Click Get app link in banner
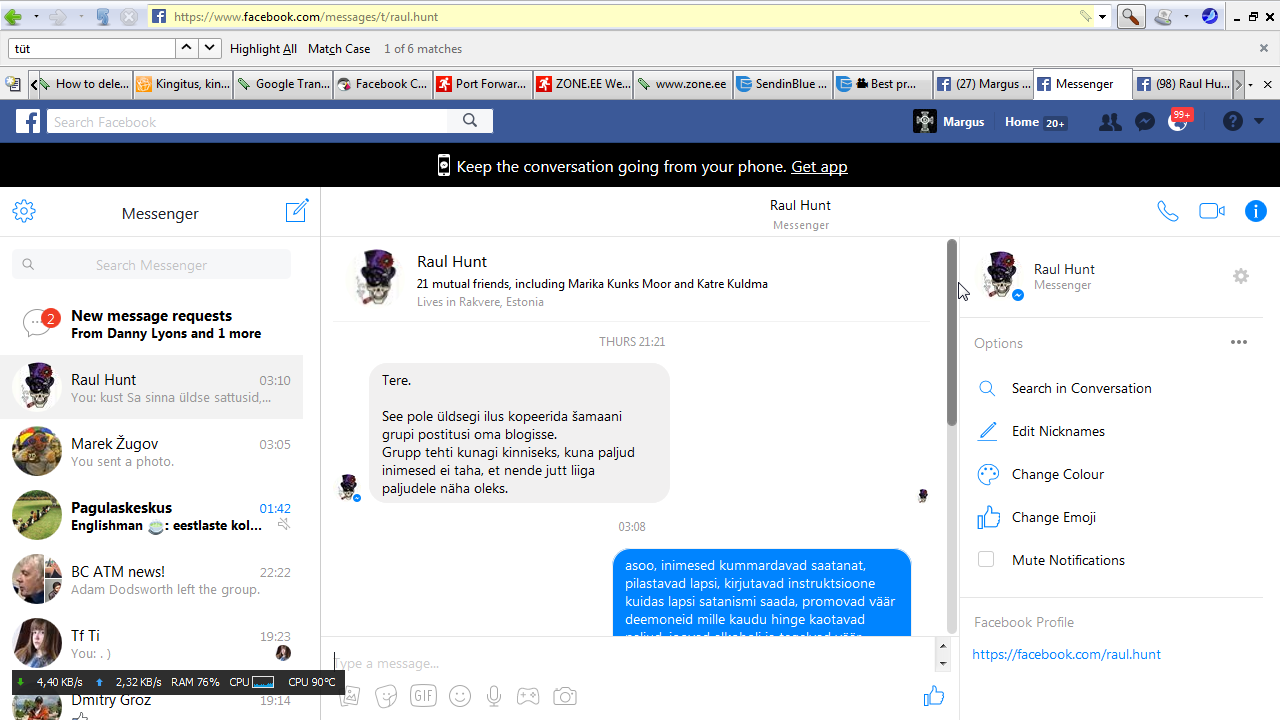The width and height of the screenshot is (1280, 720). 819,166
